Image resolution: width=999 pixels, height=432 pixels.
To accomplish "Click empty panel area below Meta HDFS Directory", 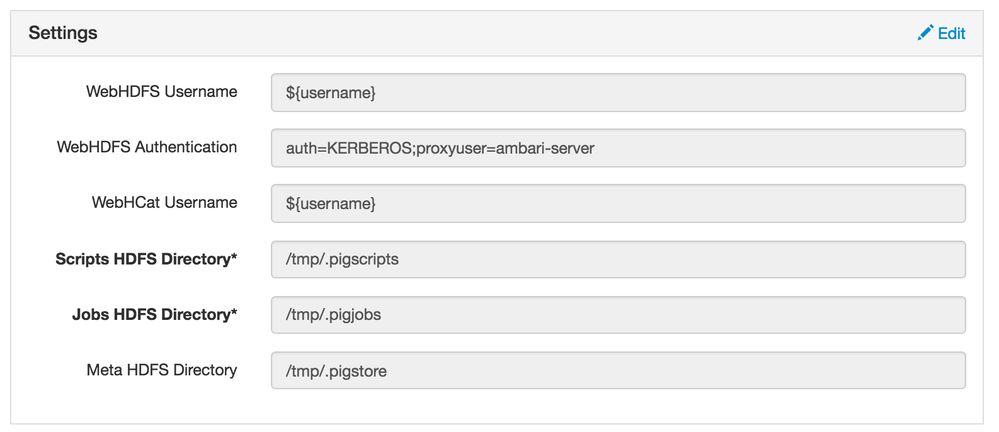I will click(x=500, y=406).
